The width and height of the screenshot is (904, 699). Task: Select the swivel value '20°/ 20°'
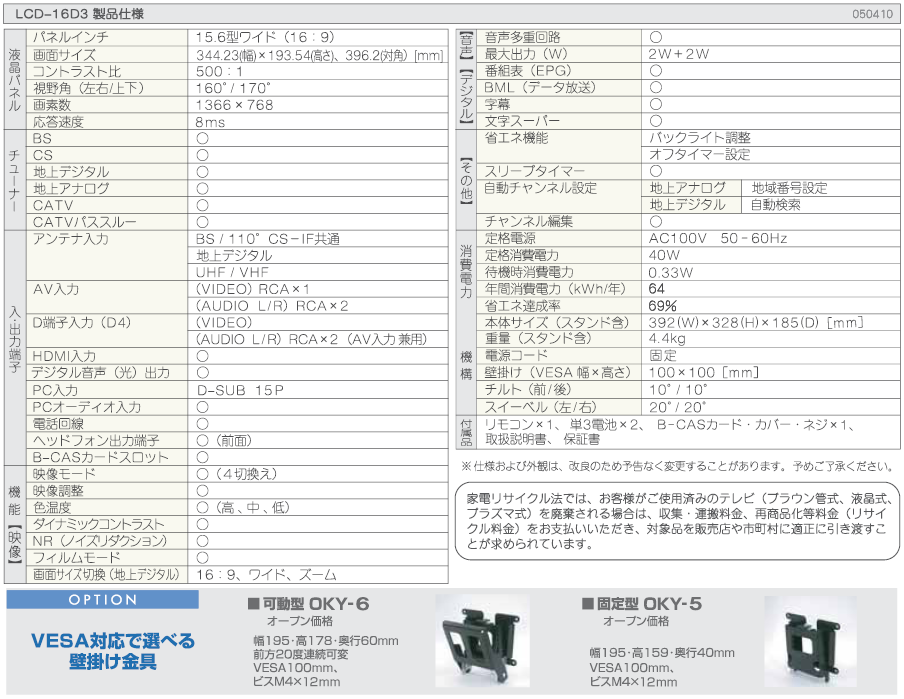(677, 407)
